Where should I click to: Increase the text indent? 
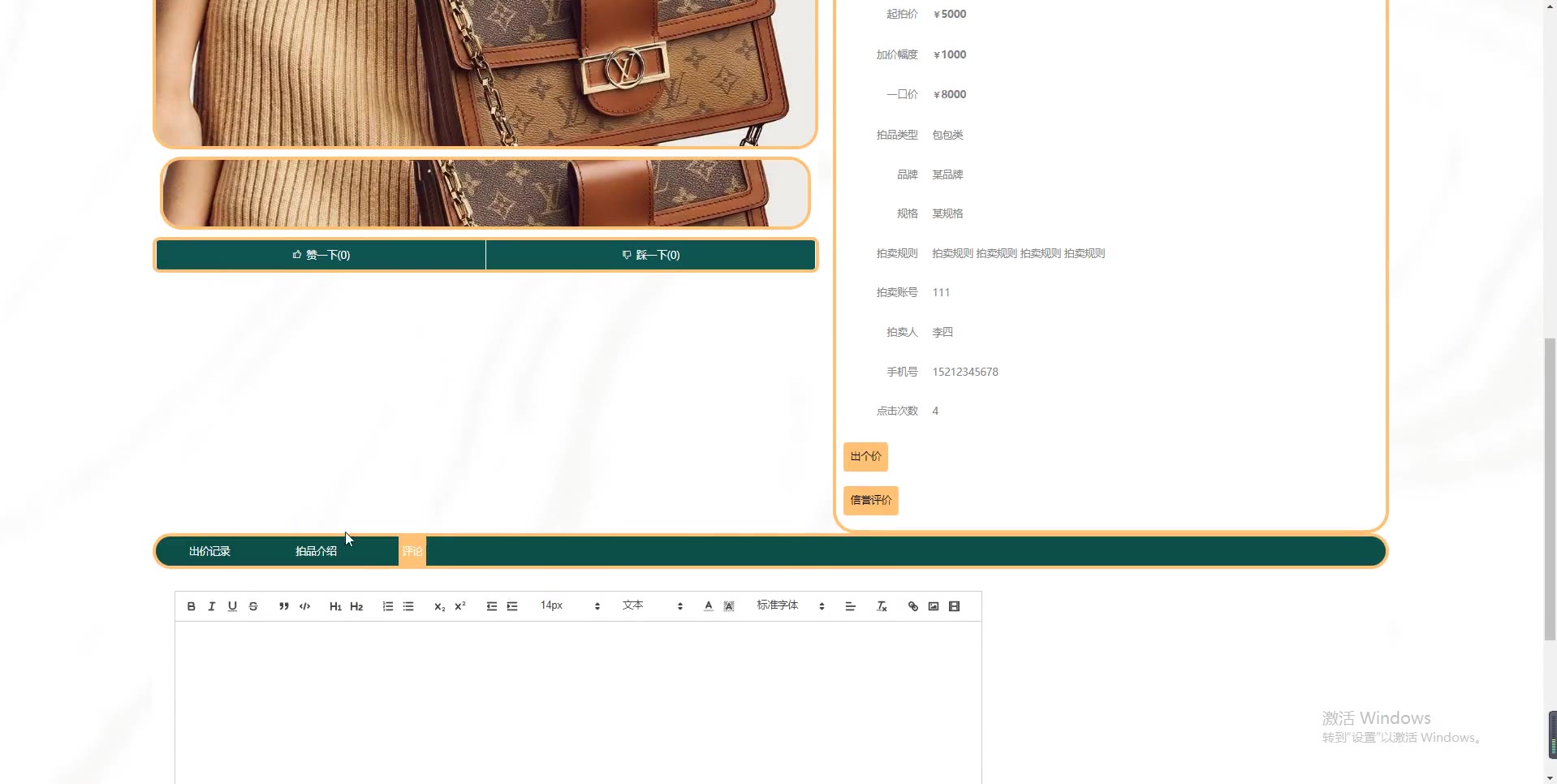pos(512,606)
